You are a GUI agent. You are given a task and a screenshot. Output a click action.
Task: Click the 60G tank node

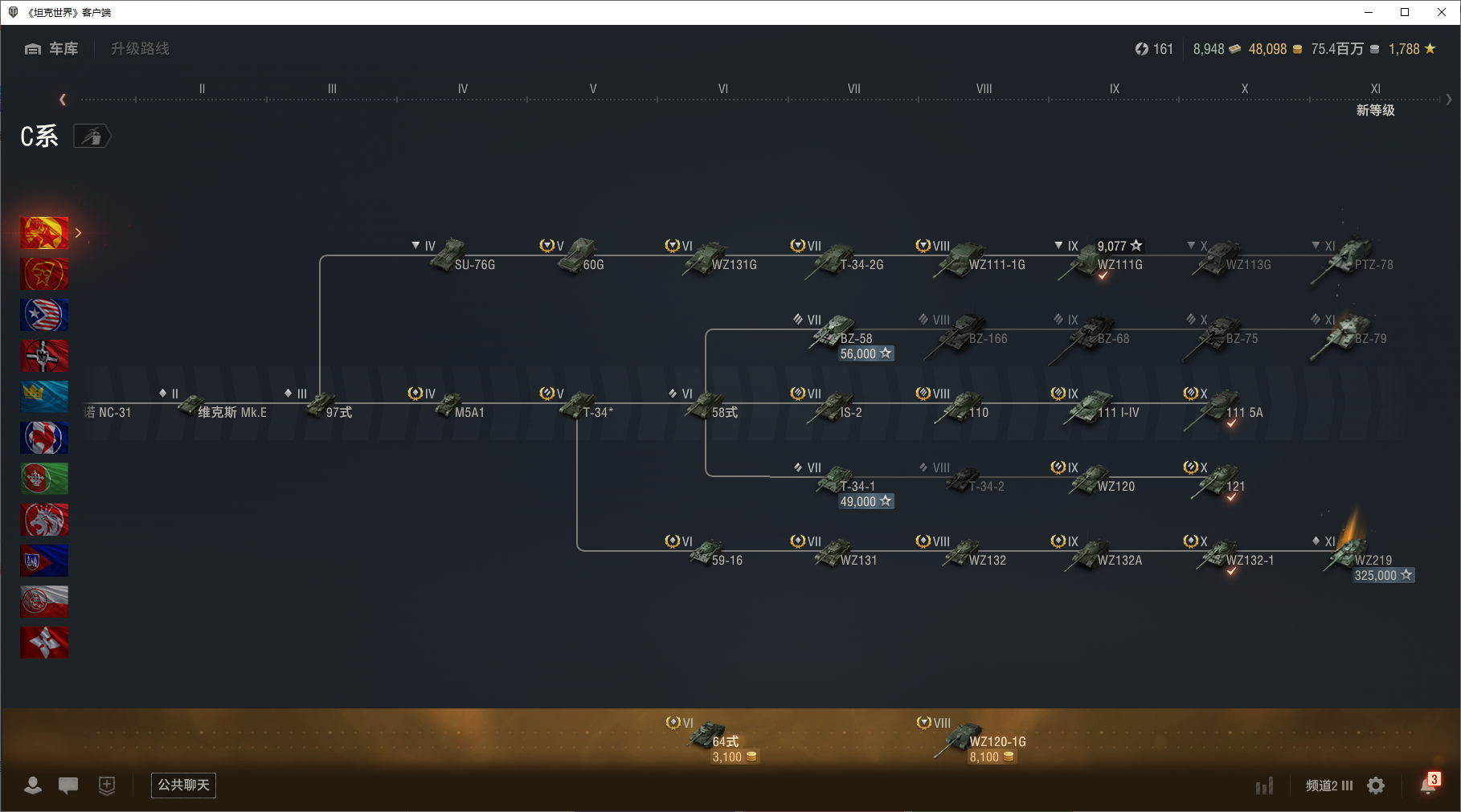click(572, 257)
